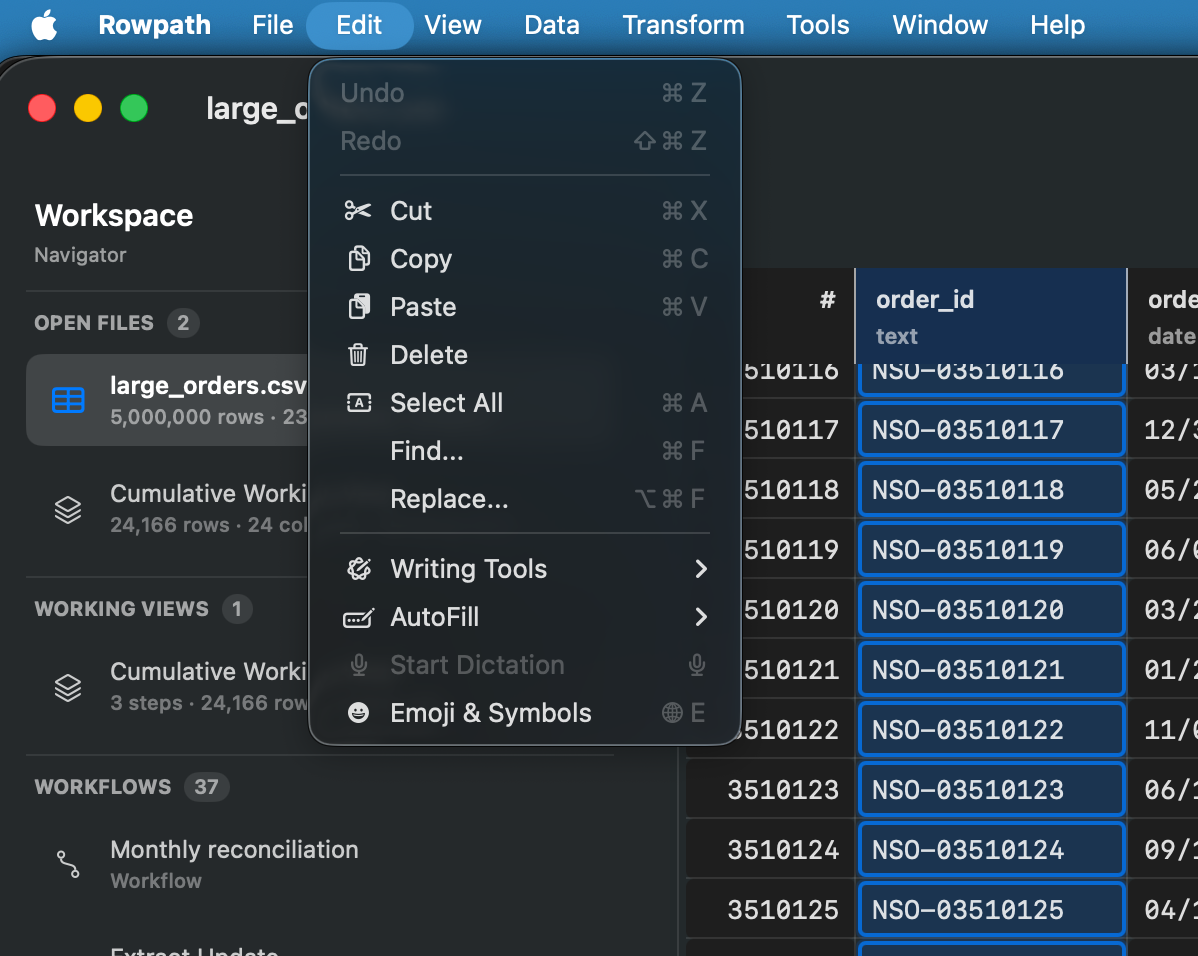The image size is (1198, 956).
Task: Click the Paste label in the Edit menu
Action: tap(423, 306)
